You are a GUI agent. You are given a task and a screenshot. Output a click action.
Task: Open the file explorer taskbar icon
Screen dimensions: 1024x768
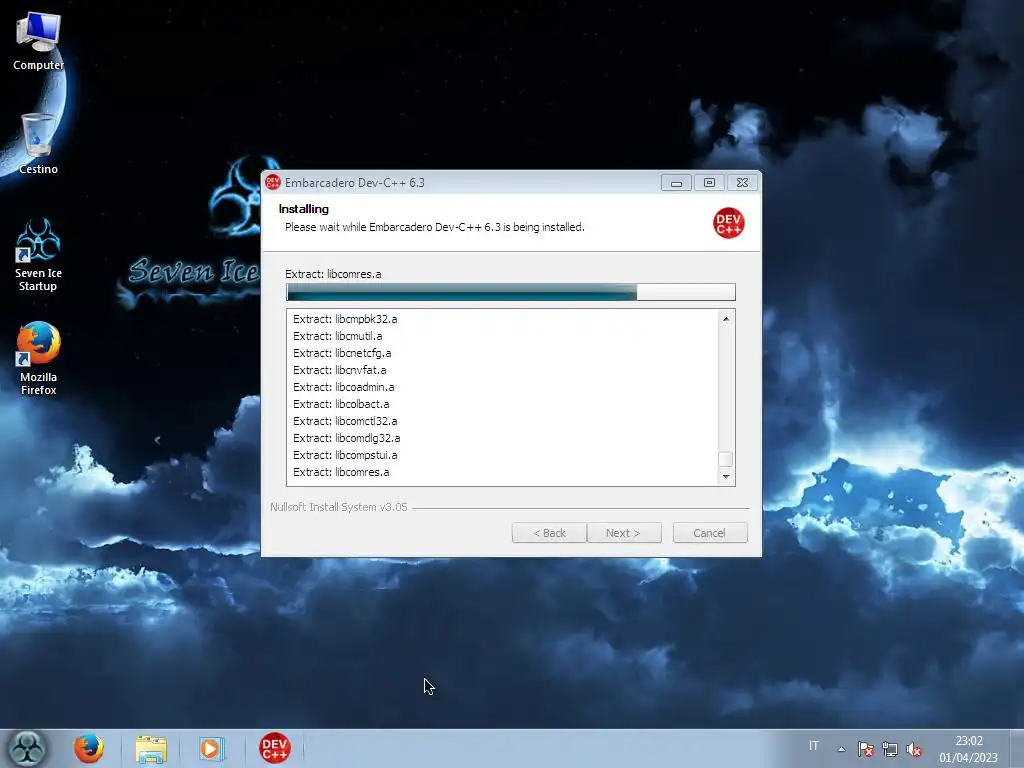point(151,748)
